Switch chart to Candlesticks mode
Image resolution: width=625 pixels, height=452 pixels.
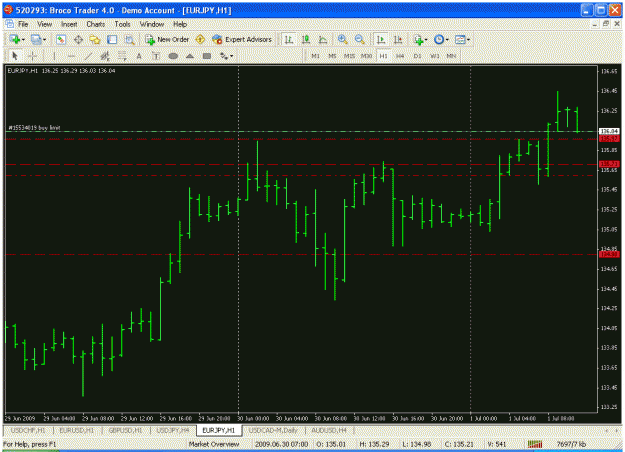[x=306, y=39]
